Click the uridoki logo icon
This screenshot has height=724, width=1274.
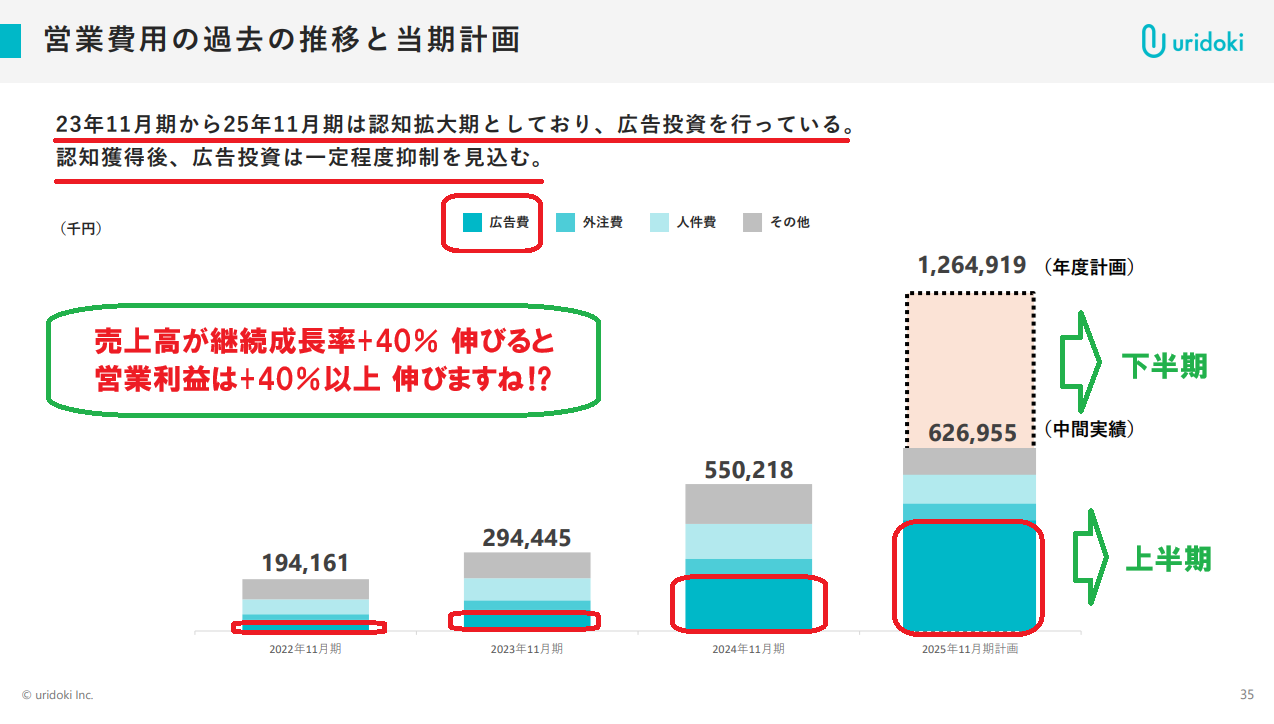(1153, 40)
